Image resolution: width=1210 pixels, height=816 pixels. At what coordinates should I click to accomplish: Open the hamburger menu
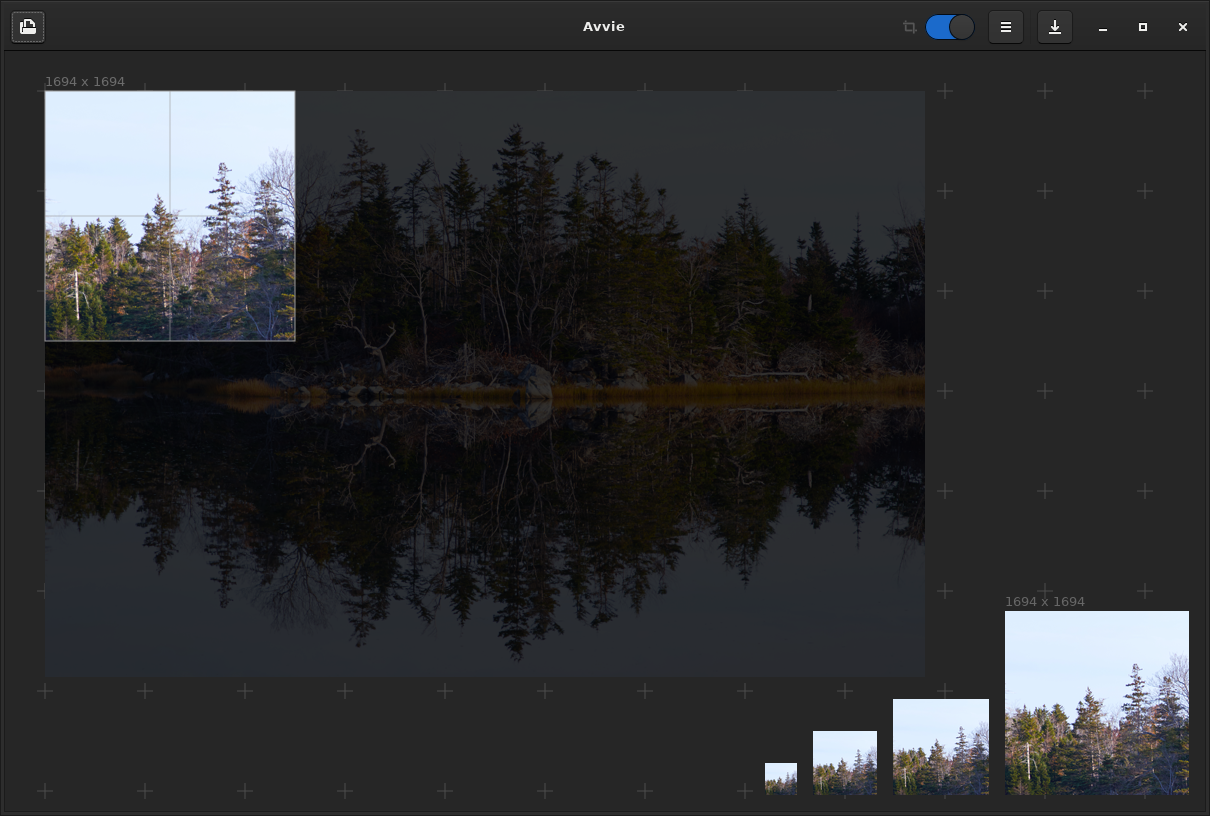(1006, 27)
